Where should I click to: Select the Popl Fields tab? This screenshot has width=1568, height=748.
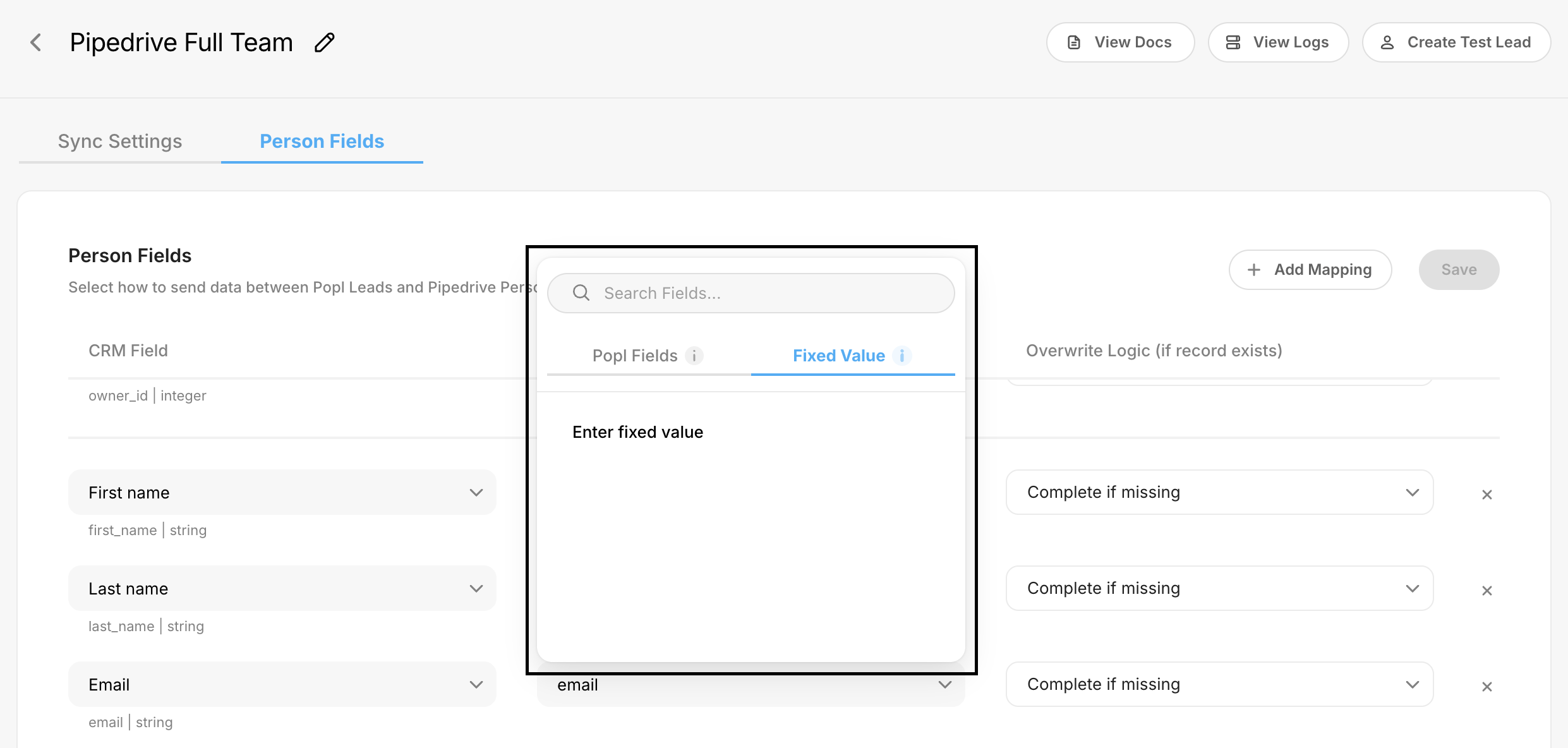click(x=635, y=356)
